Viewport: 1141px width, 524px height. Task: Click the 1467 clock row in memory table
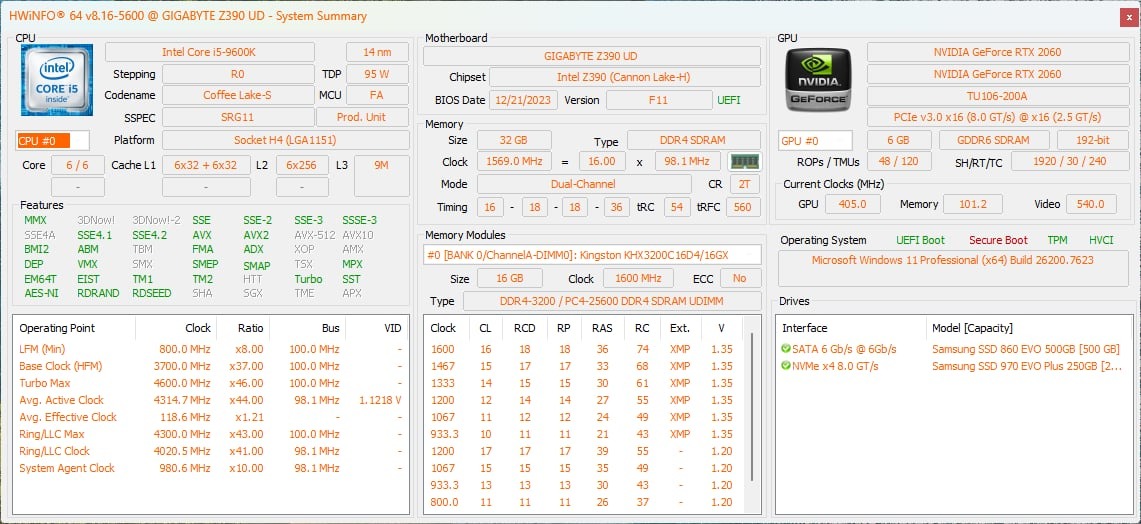tap(586, 366)
